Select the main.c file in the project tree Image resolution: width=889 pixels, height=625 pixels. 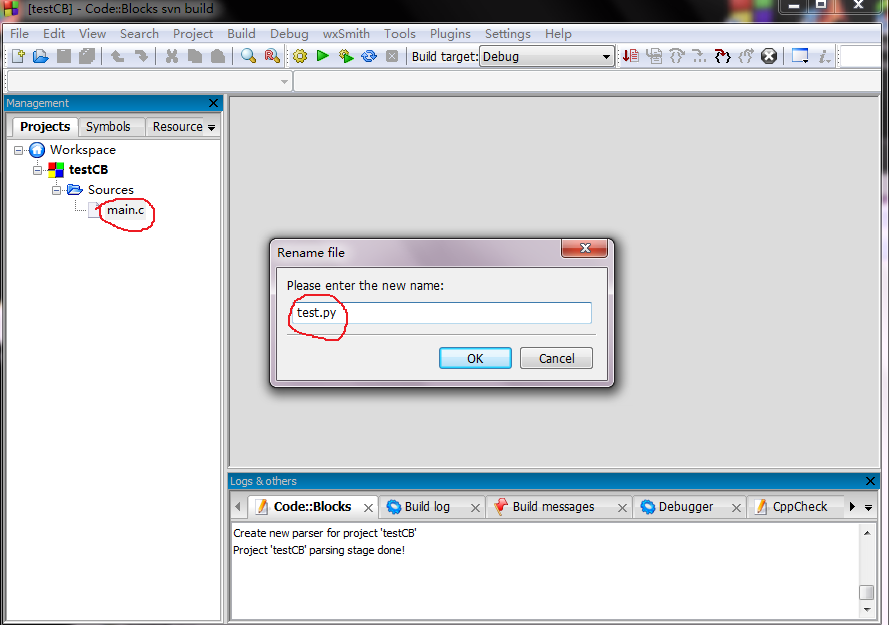tap(125, 210)
